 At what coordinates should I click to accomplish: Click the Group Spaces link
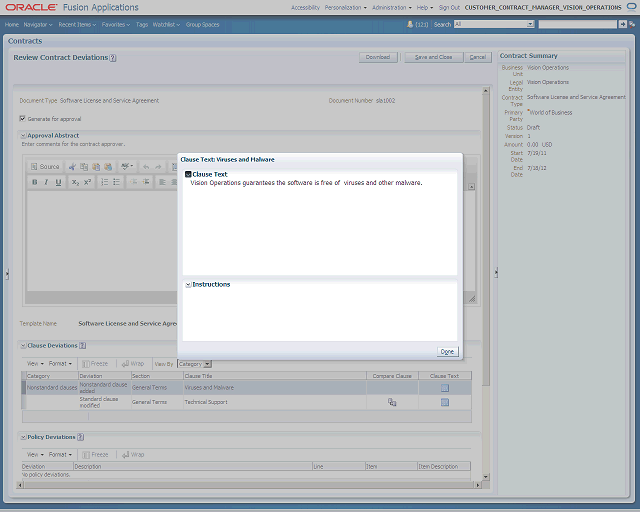pos(202,24)
